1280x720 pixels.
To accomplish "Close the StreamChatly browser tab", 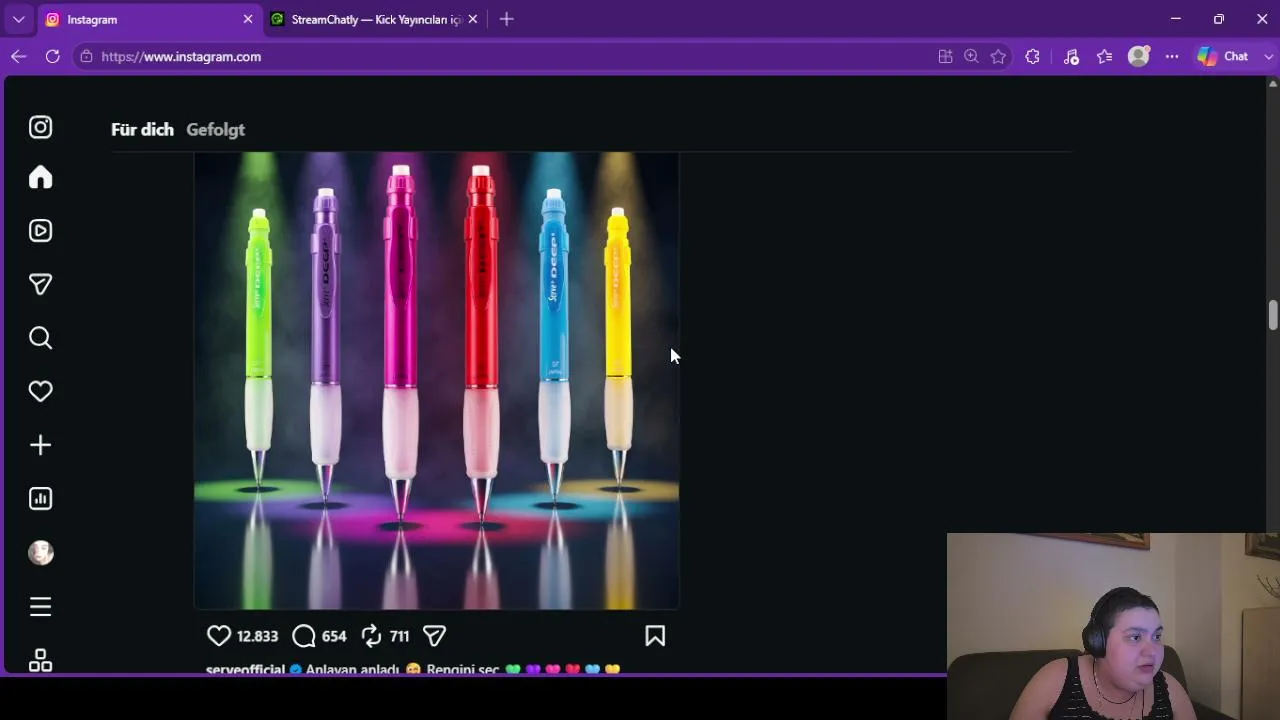I will (473, 19).
